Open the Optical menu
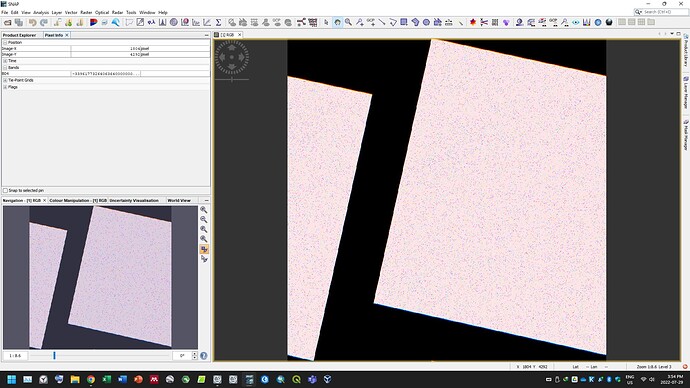 click(x=102, y=12)
